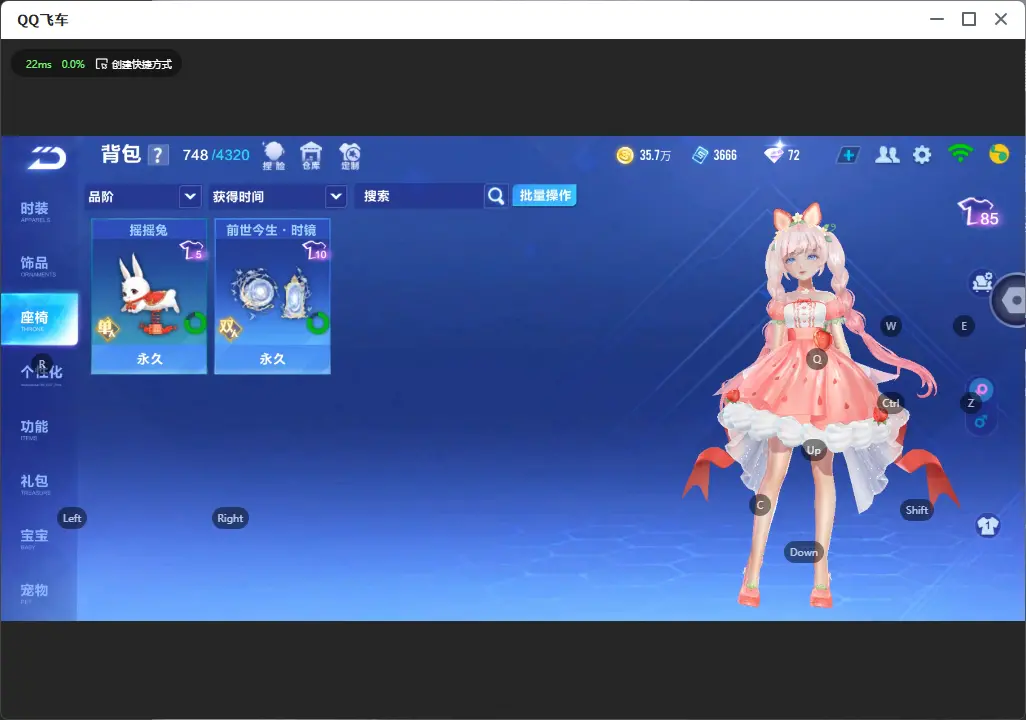The height and width of the screenshot is (720, 1026).
Task: Select the 摇摇兔 seat thumbnail
Action: point(149,296)
